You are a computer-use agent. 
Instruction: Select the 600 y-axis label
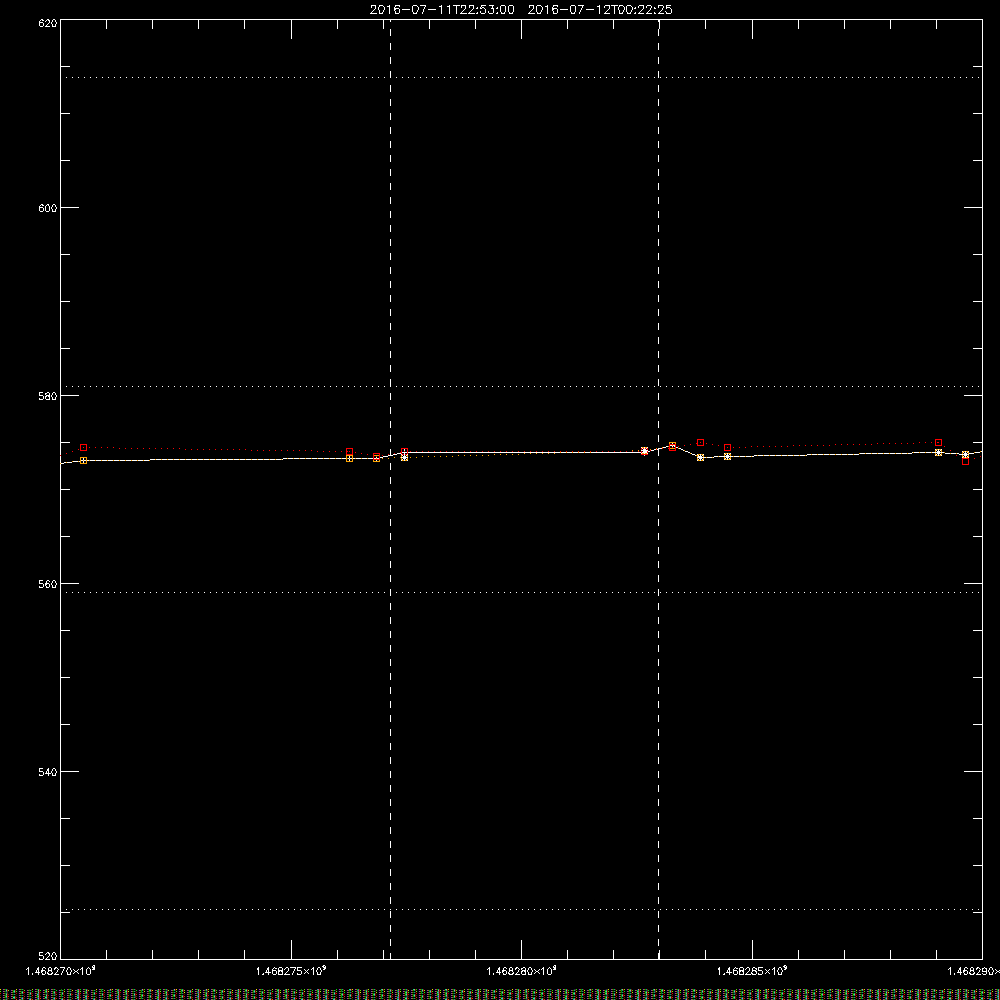click(48, 209)
